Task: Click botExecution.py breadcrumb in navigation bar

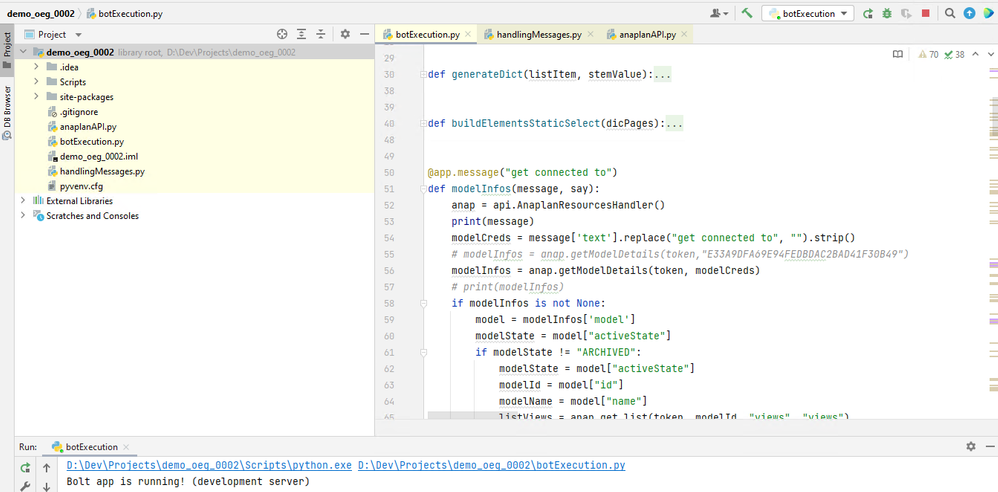Action: click(125, 13)
